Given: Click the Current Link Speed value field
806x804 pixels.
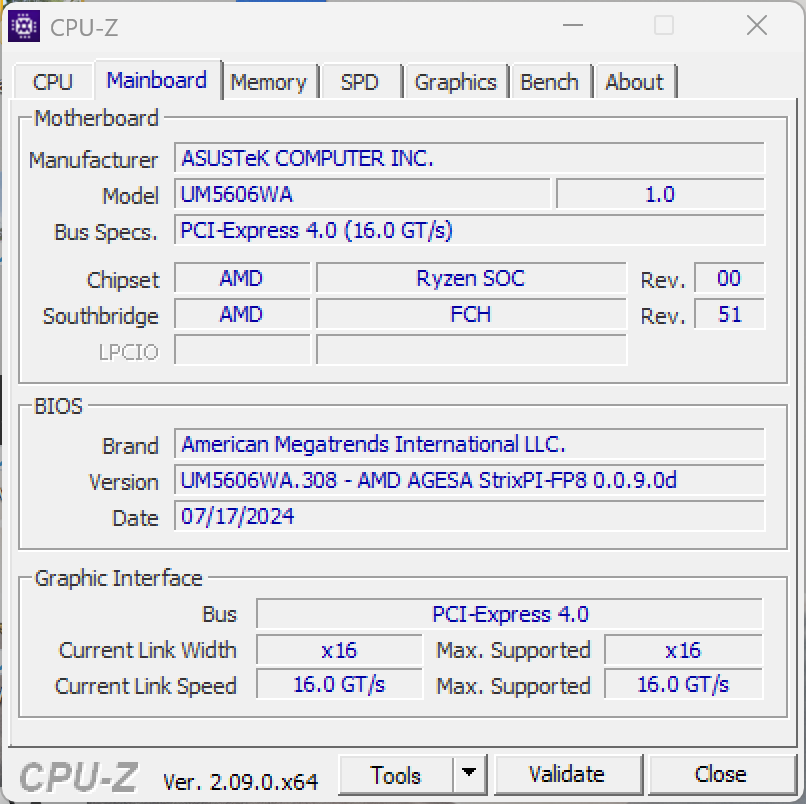Looking at the screenshot, I should click(x=339, y=686).
